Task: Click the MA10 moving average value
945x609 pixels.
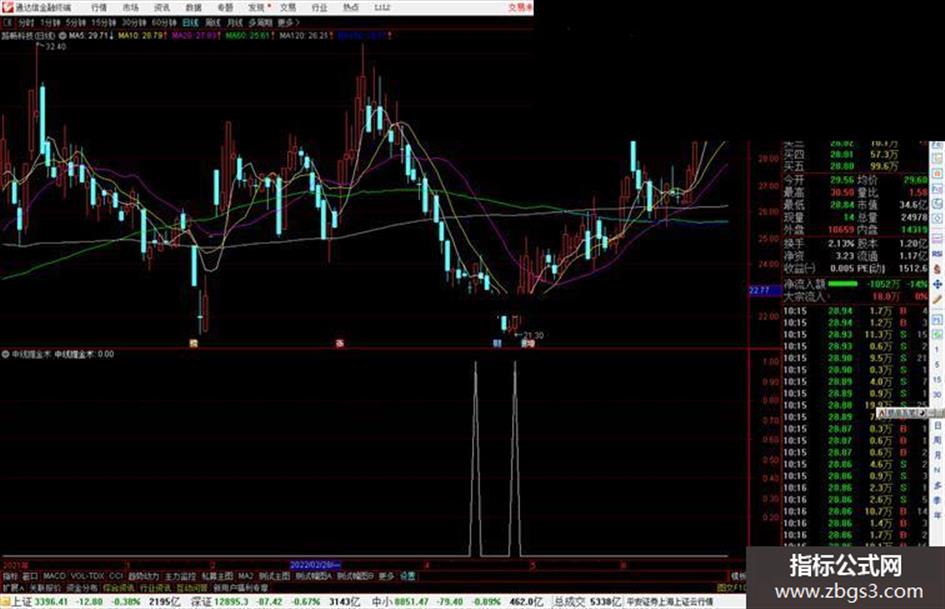Action: [142, 36]
